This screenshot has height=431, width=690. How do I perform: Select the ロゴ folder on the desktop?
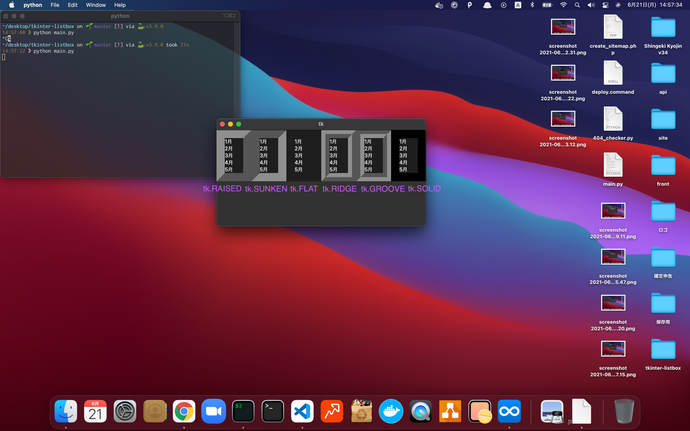pos(663,212)
